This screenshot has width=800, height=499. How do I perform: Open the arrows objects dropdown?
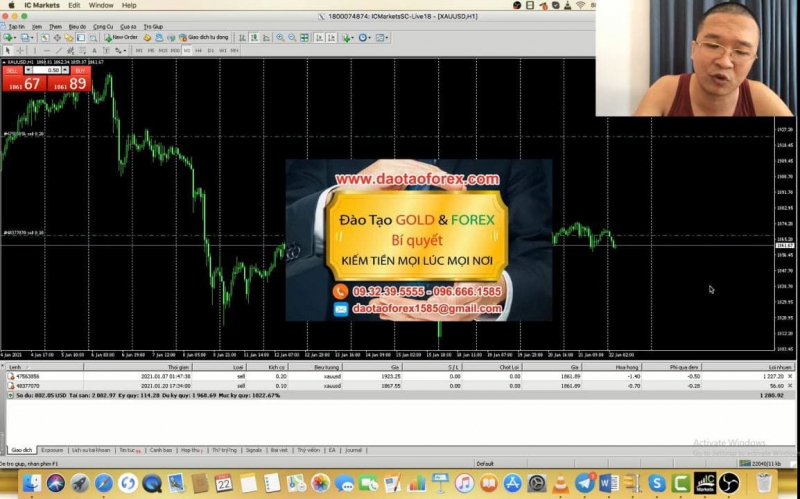pyautogui.click(x=120, y=51)
